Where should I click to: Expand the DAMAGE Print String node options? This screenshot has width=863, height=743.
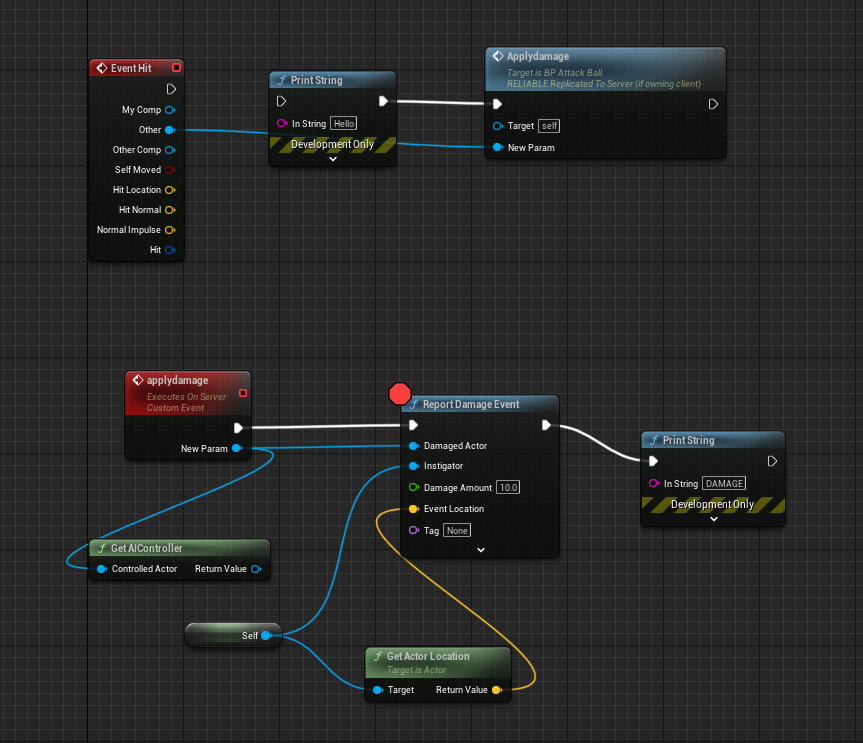point(714,519)
